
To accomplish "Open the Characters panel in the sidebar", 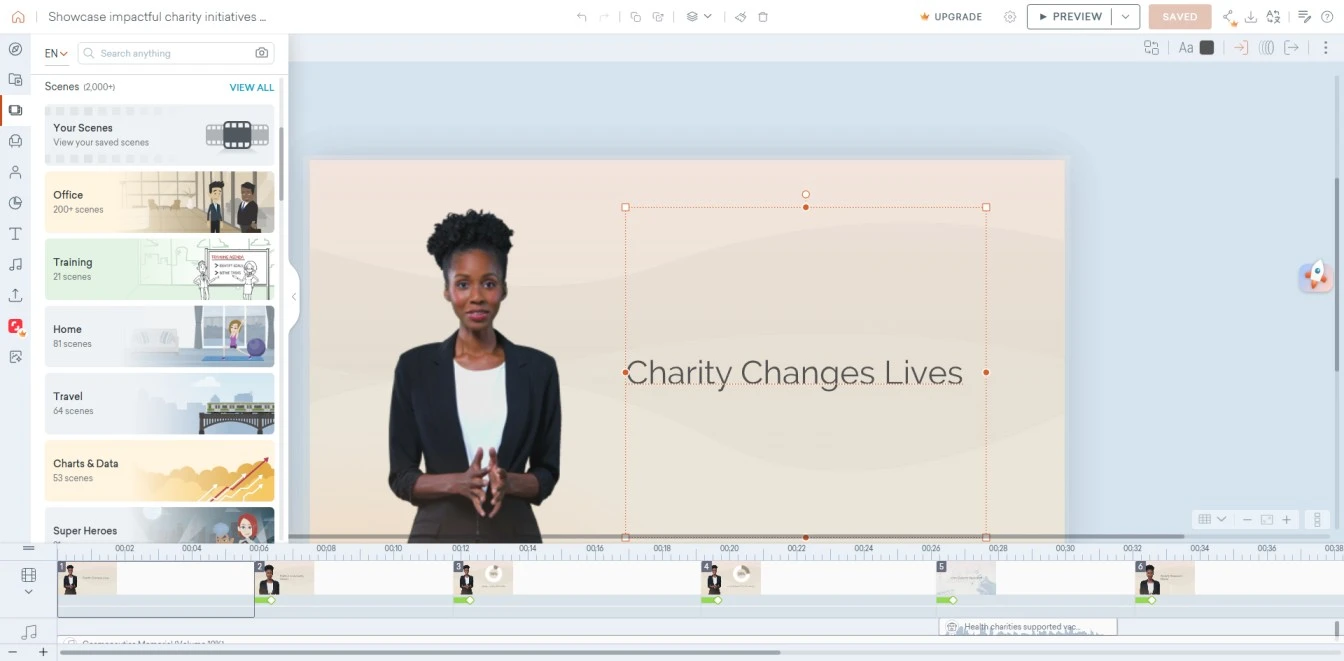I will pyautogui.click(x=15, y=172).
